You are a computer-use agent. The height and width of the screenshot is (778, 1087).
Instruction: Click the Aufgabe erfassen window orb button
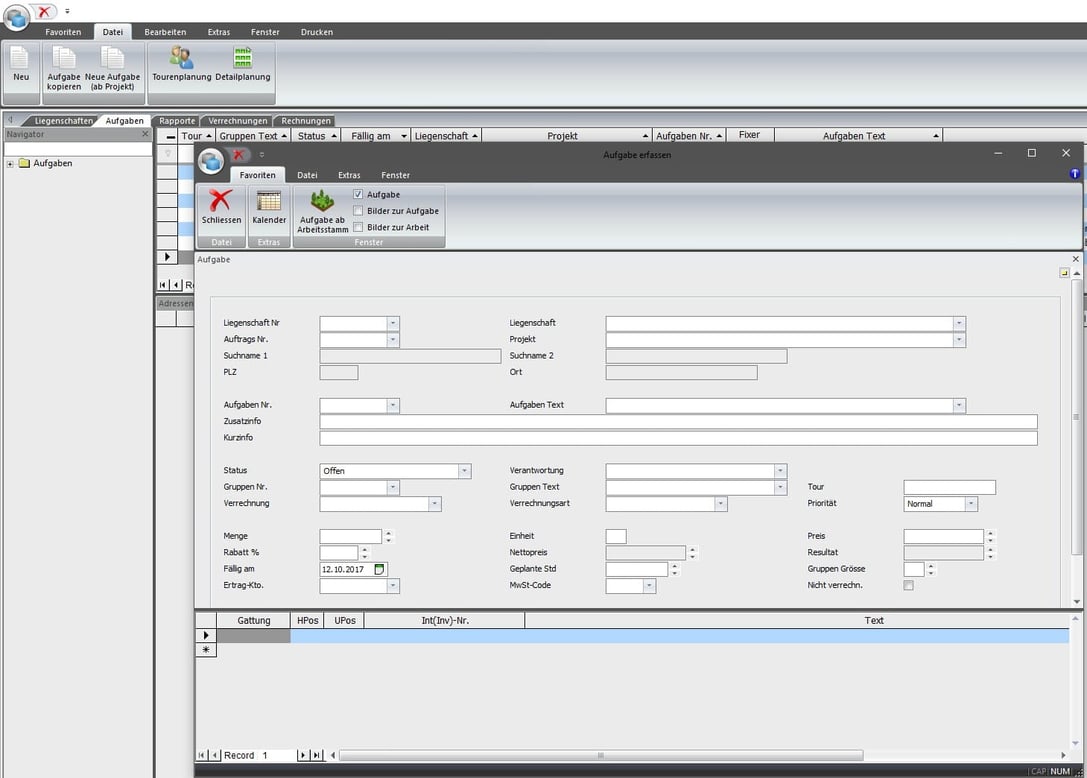[x=211, y=161]
